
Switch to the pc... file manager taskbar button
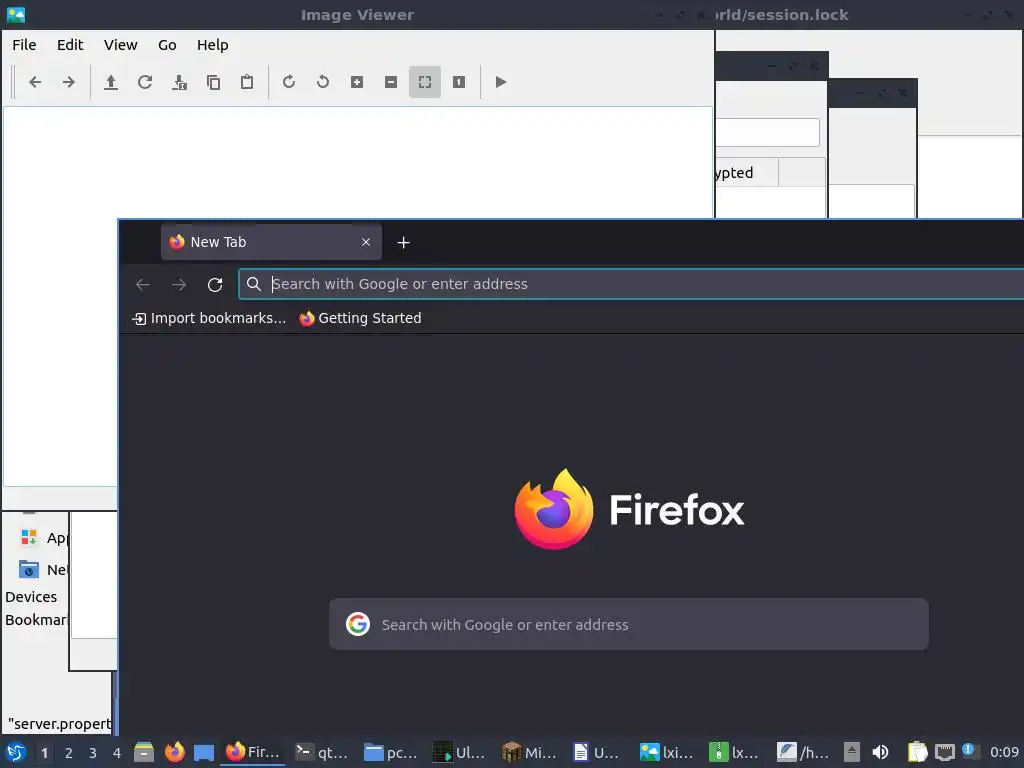[x=391, y=752]
